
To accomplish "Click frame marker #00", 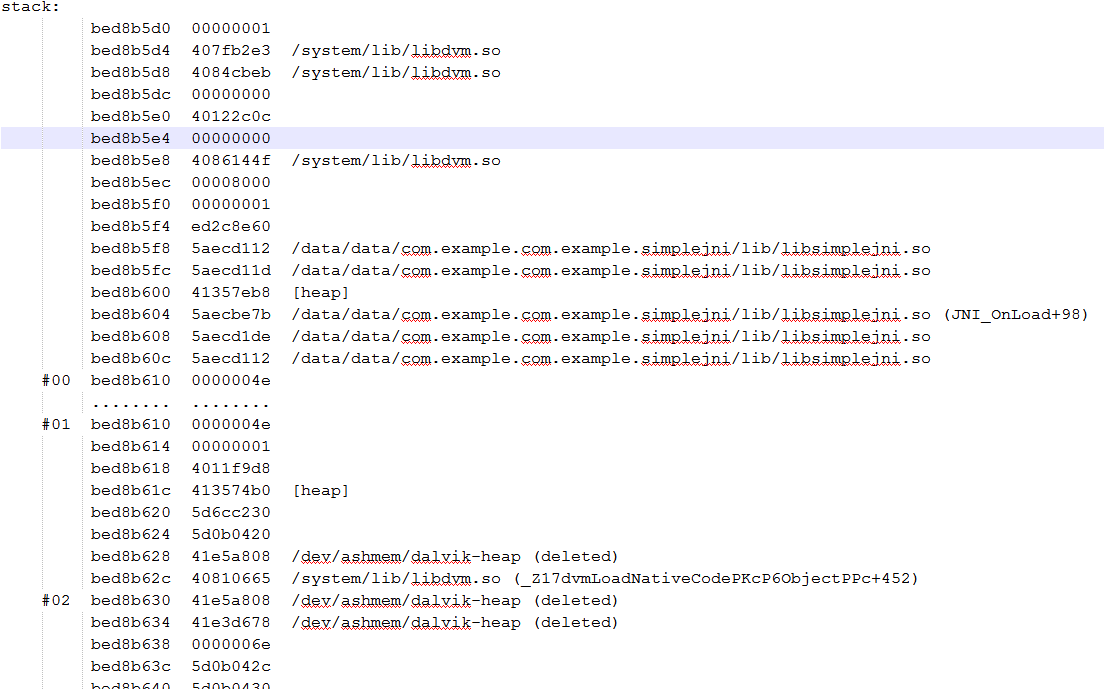I will click(56, 381).
